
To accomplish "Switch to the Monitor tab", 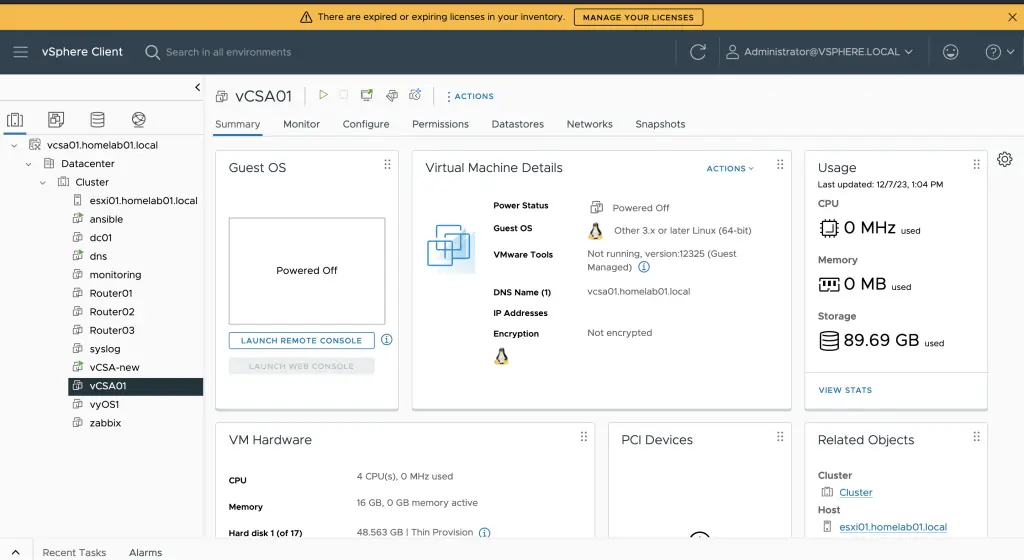I will tap(301, 124).
